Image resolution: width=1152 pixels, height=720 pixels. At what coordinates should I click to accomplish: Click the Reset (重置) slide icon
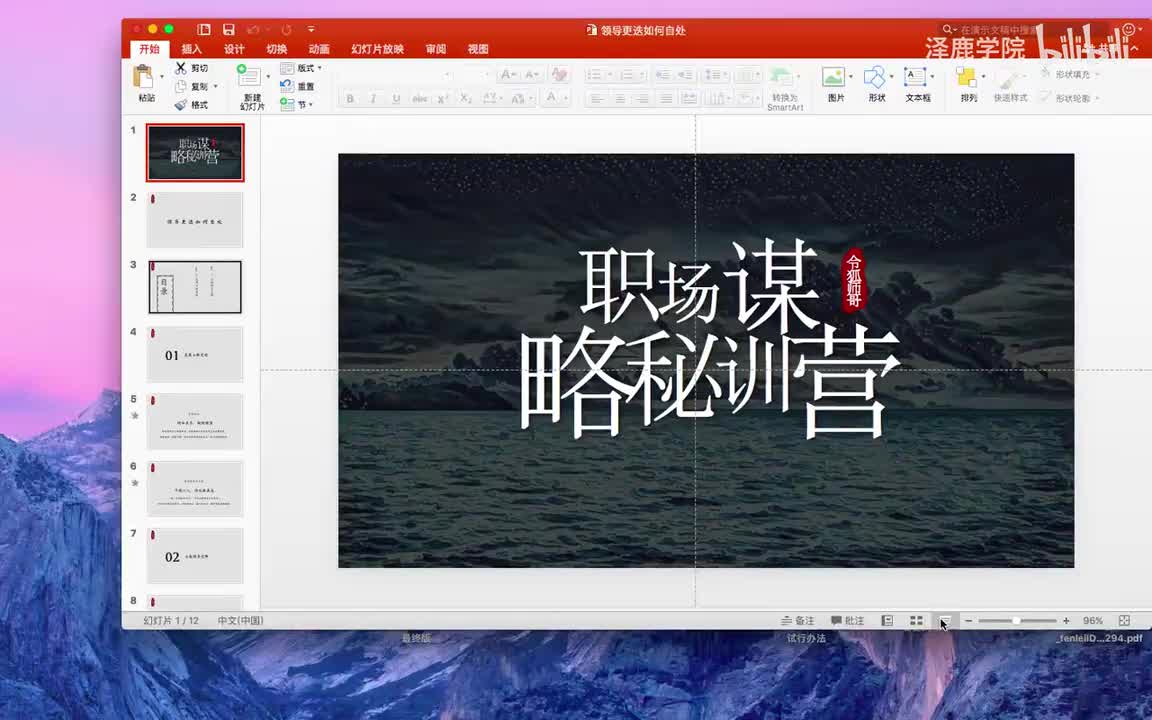tap(287, 86)
